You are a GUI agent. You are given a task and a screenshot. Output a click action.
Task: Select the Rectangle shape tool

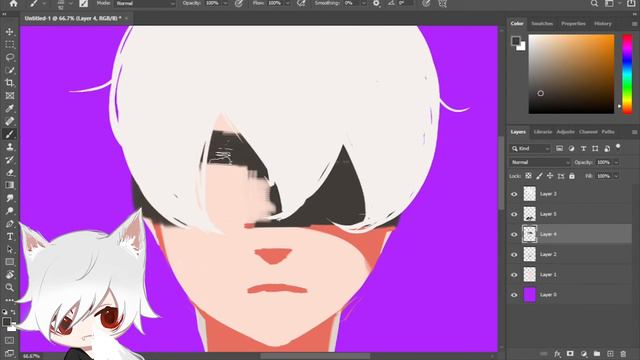coord(10,262)
